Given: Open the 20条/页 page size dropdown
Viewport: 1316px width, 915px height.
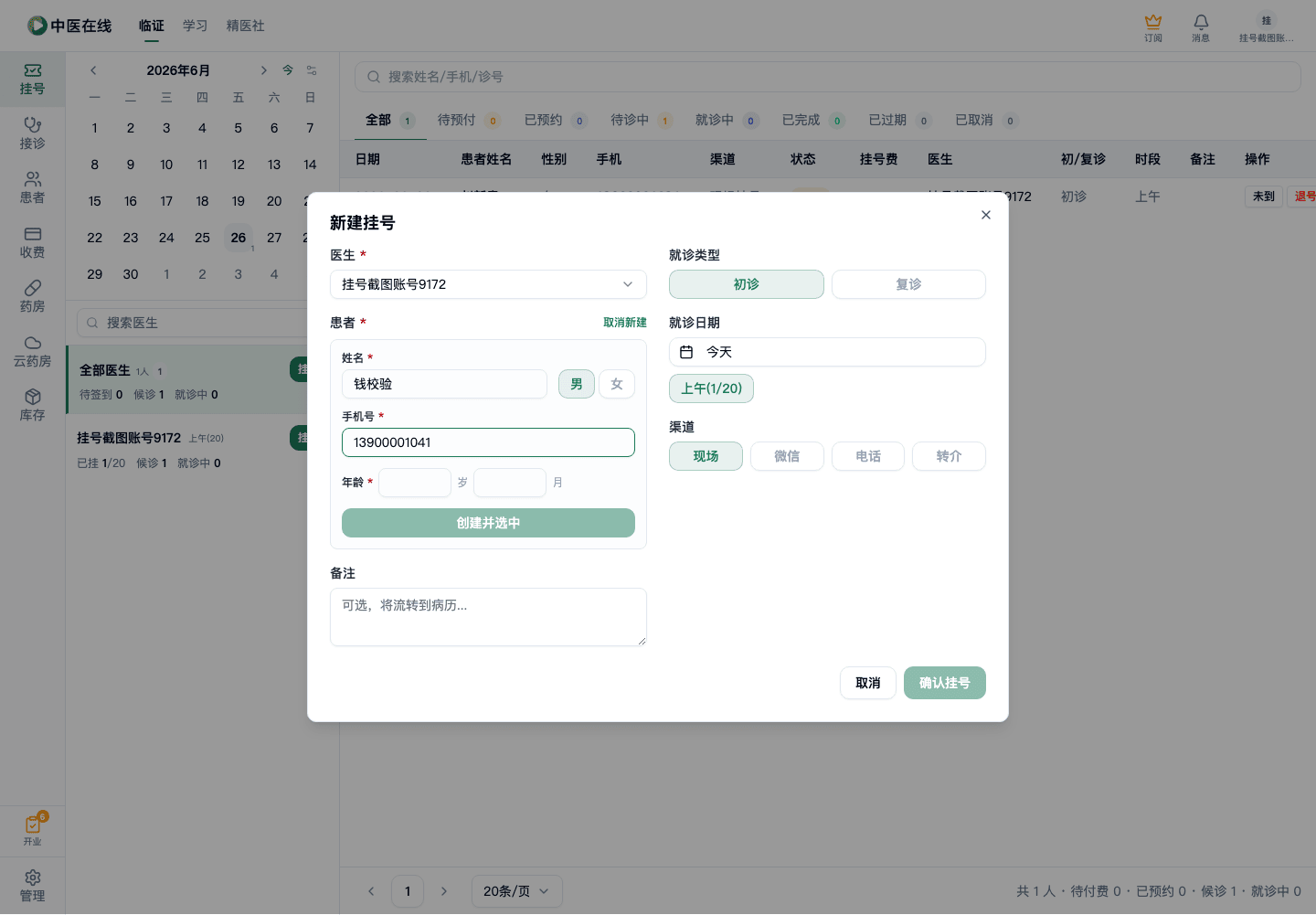Looking at the screenshot, I should (516, 891).
